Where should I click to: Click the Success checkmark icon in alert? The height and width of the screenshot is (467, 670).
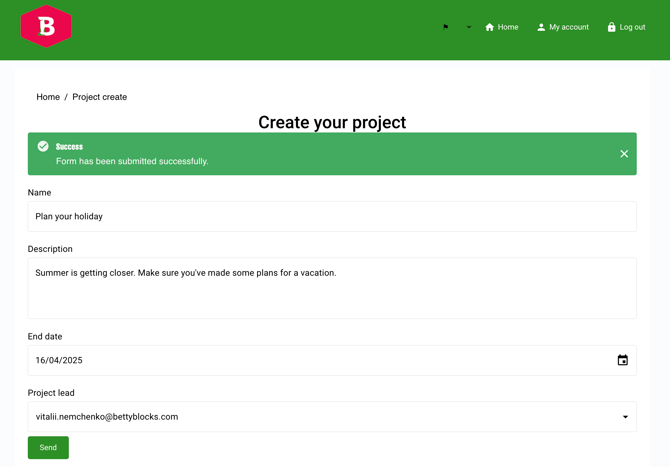click(43, 146)
